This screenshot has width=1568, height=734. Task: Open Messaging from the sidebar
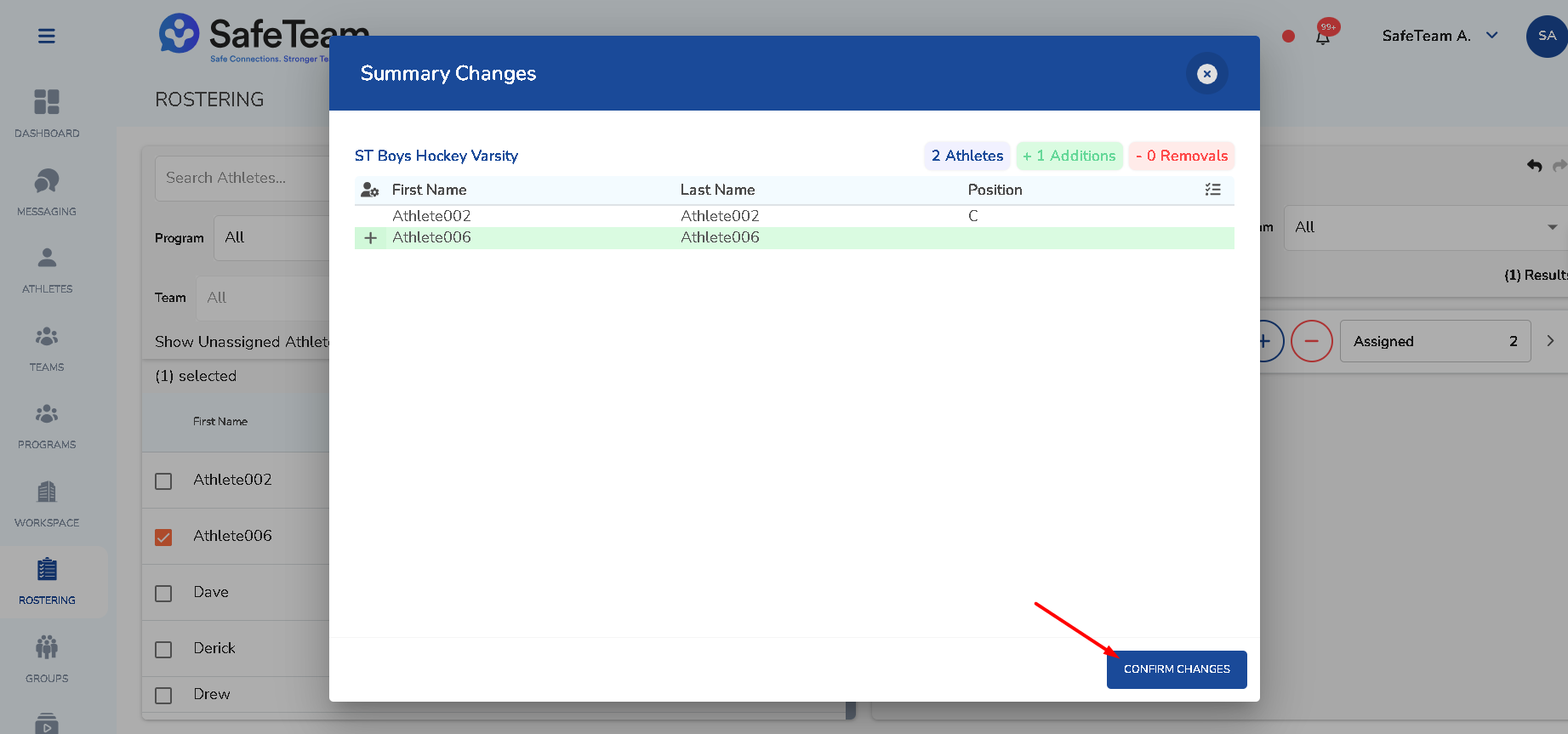(47, 192)
